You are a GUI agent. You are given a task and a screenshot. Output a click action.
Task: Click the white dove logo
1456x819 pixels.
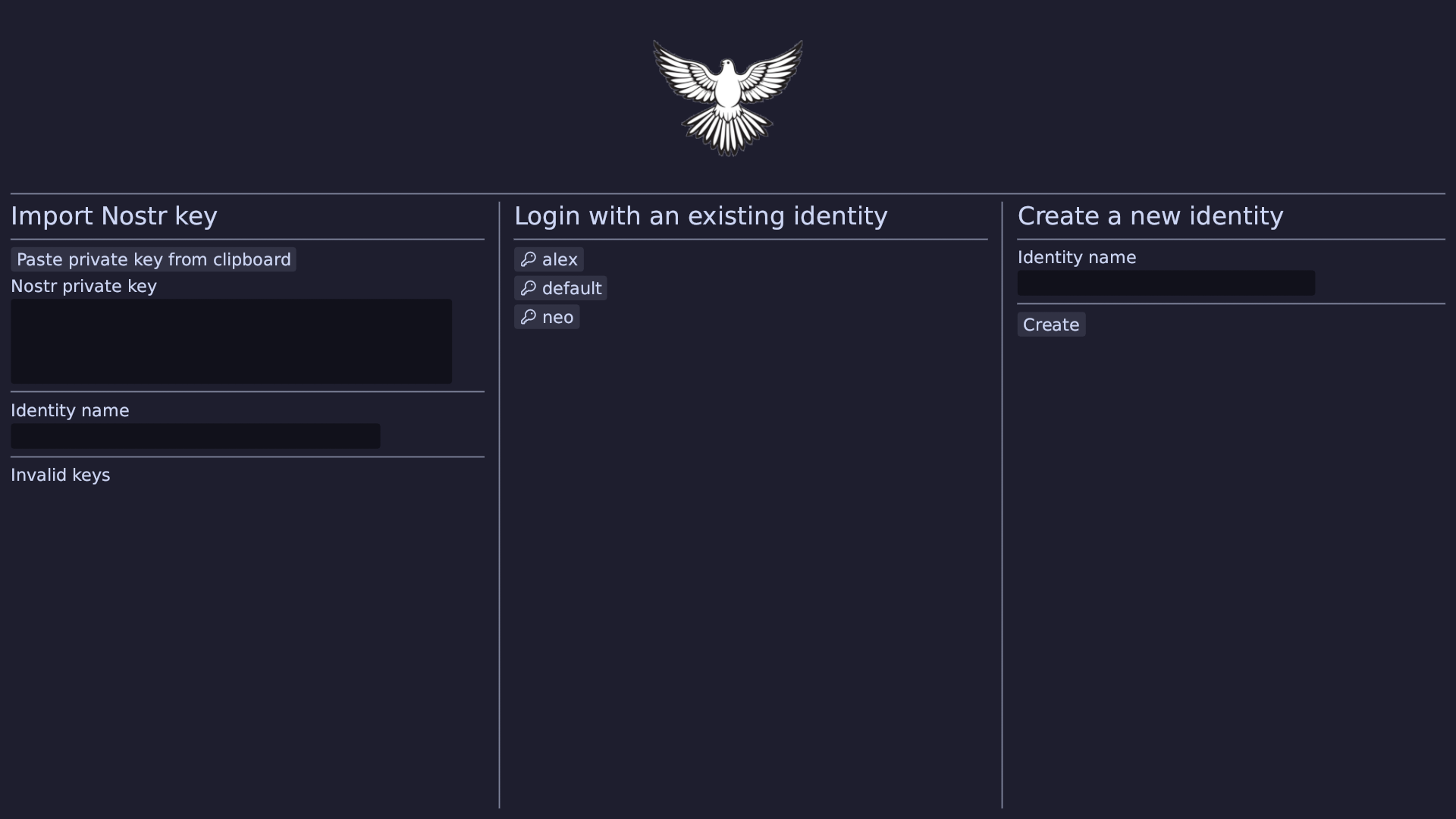(728, 98)
